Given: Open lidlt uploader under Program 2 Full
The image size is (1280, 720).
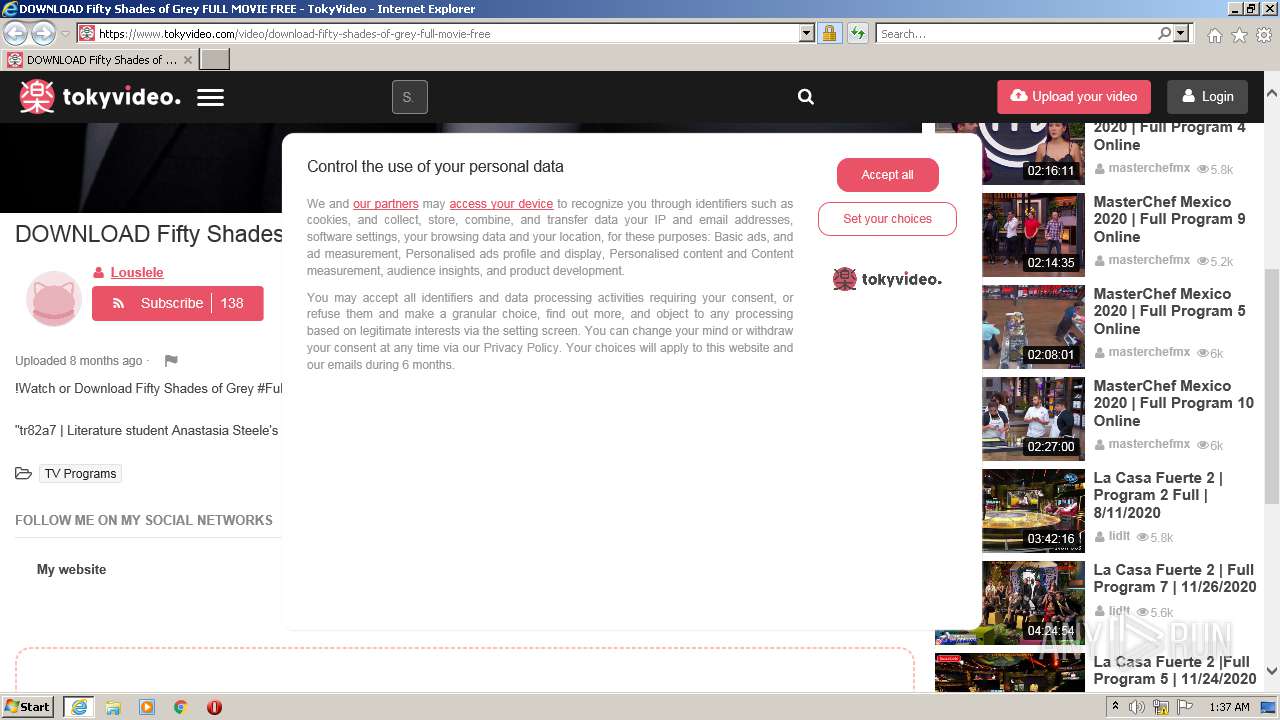Looking at the screenshot, I should click(1119, 536).
